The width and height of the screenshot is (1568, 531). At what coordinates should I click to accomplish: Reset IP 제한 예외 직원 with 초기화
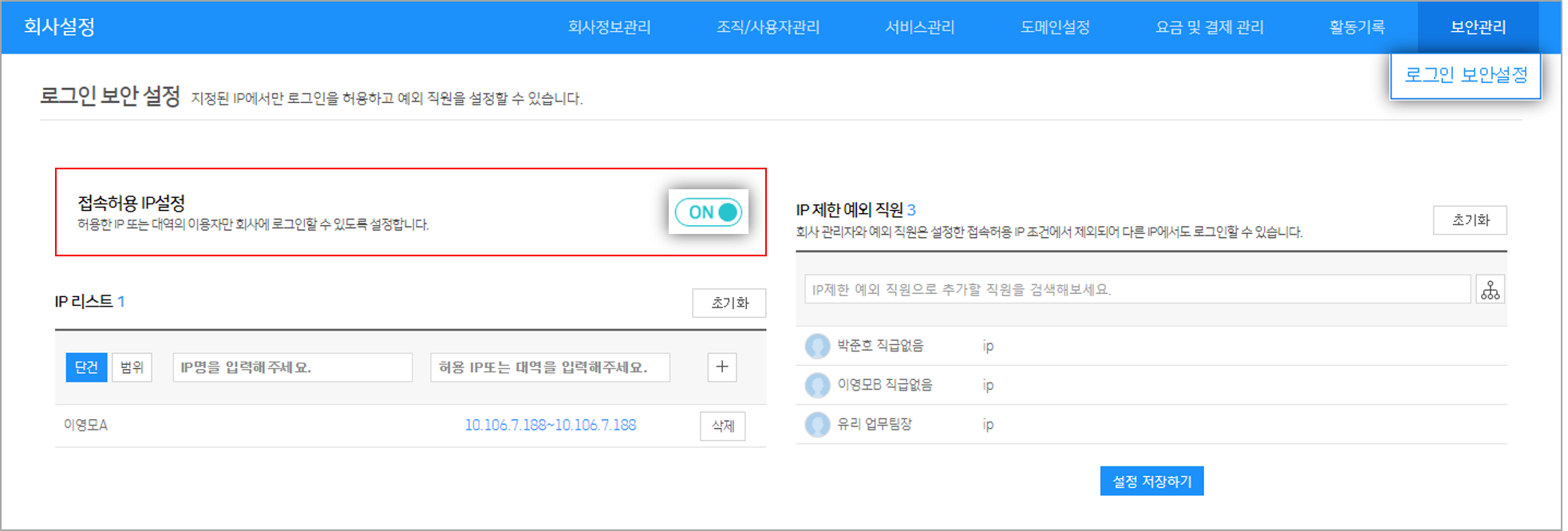tap(1469, 220)
